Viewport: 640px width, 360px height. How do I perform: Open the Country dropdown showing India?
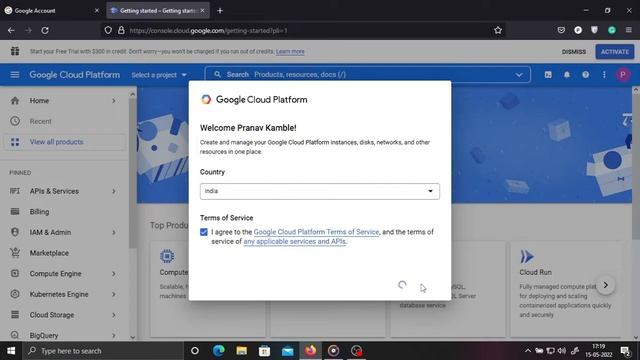(x=320, y=191)
